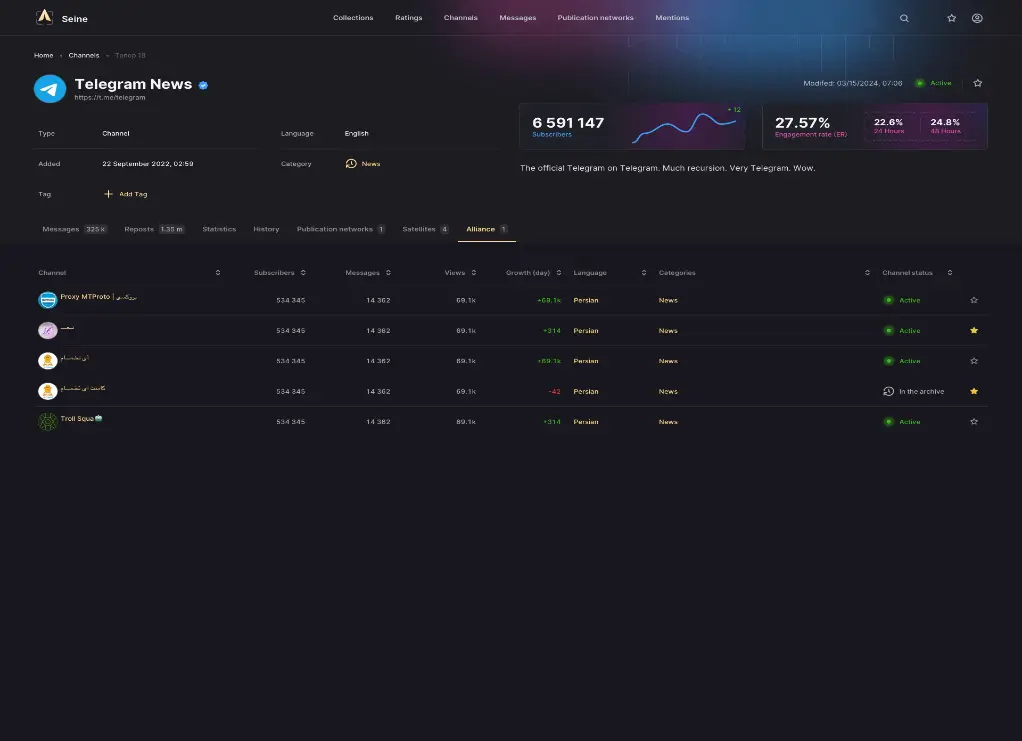Viewport: 1022px width, 741px height.
Task: Select the Alliance tab
Action: click(487, 229)
